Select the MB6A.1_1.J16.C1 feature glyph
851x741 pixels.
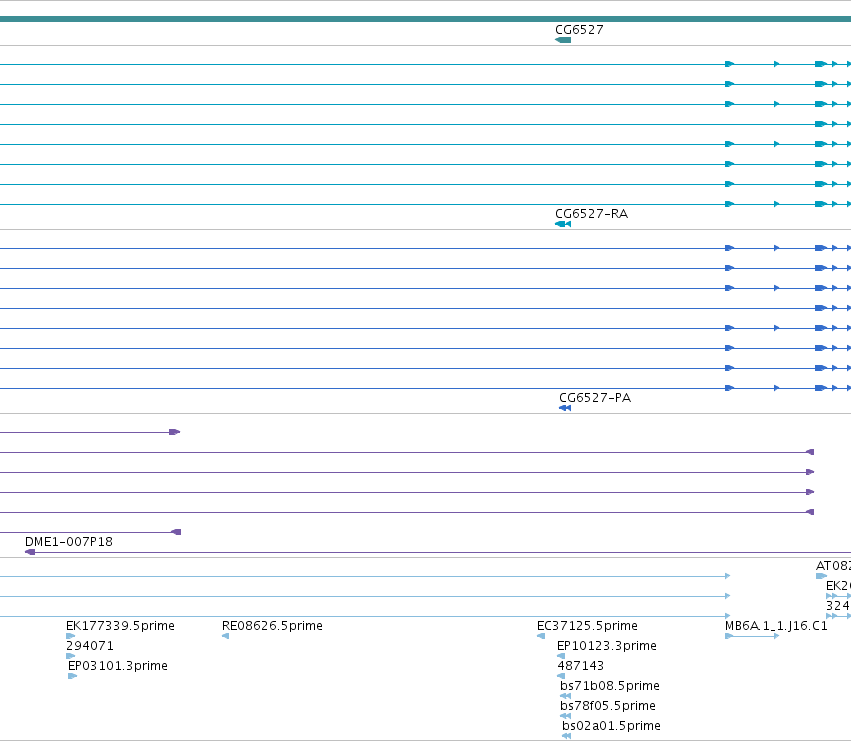click(x=752, y=636)
